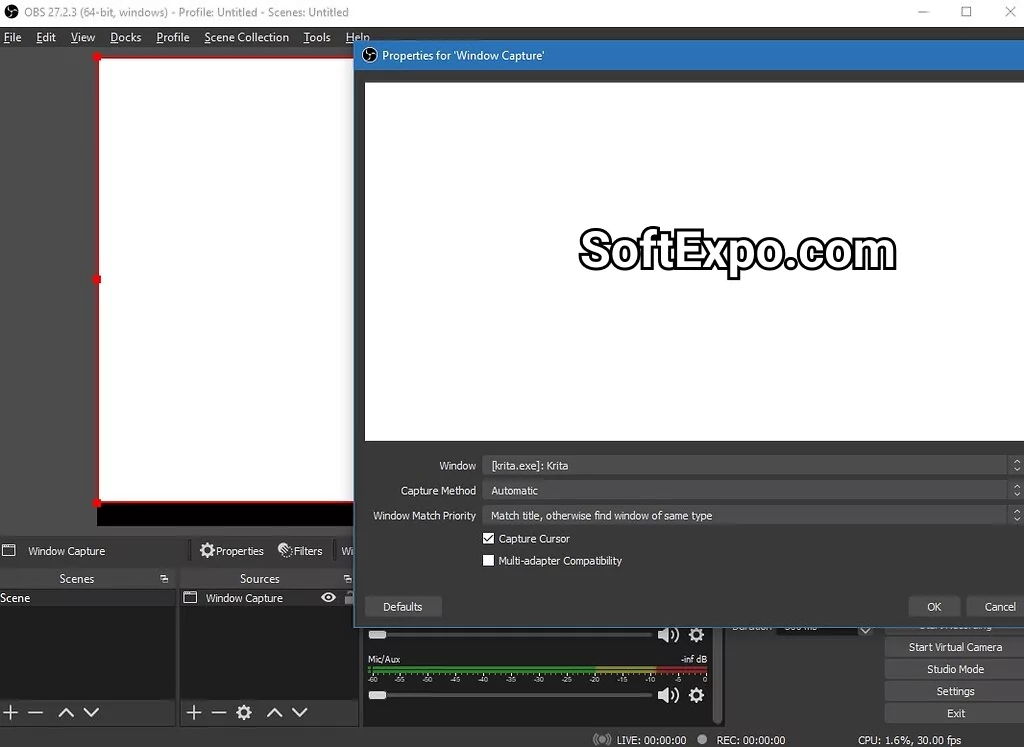Mute the Mic/Aux audio speaker icon
This screenshot has width=1024, height=747.
tap(667, 695)
